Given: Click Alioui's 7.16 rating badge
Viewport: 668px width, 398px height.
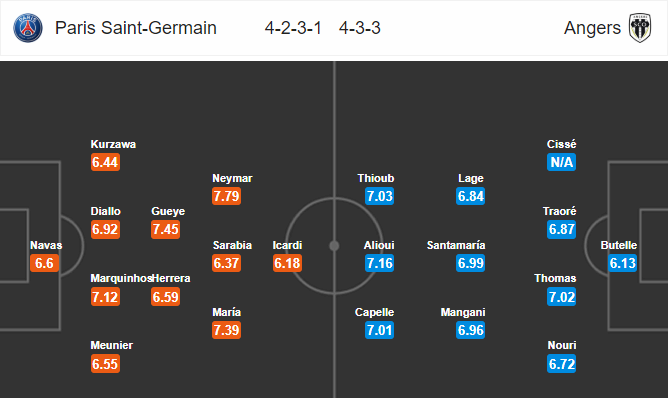Looking at the screenshot, I should (x=380, y=263).
